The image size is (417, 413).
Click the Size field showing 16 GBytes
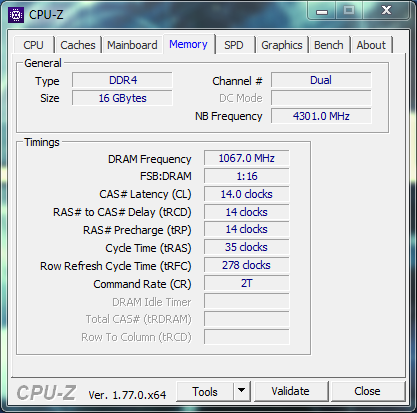pyautogui.click(x=122, y=98)
